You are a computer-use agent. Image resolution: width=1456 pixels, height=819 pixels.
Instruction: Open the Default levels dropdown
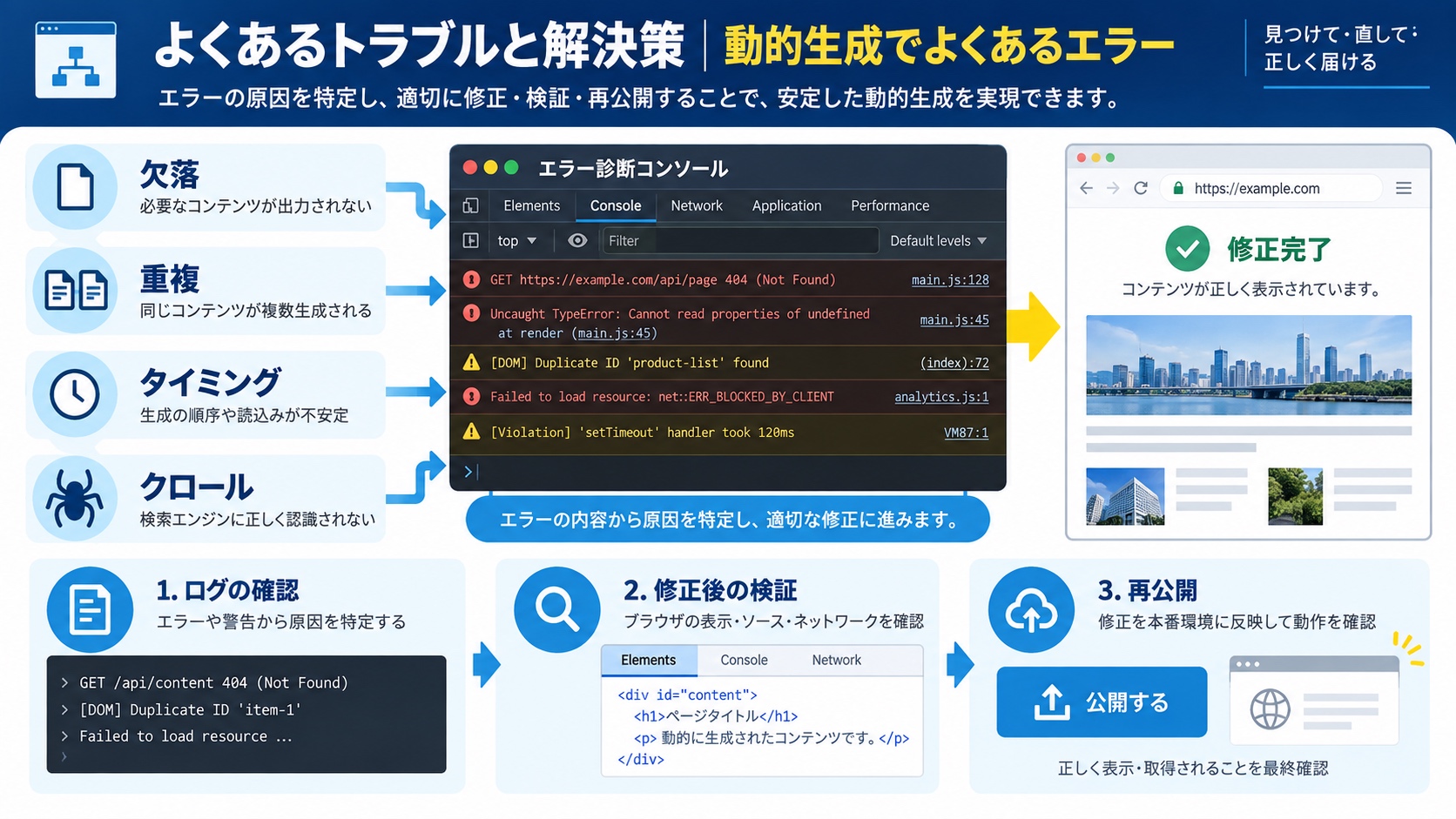point(938,241)
